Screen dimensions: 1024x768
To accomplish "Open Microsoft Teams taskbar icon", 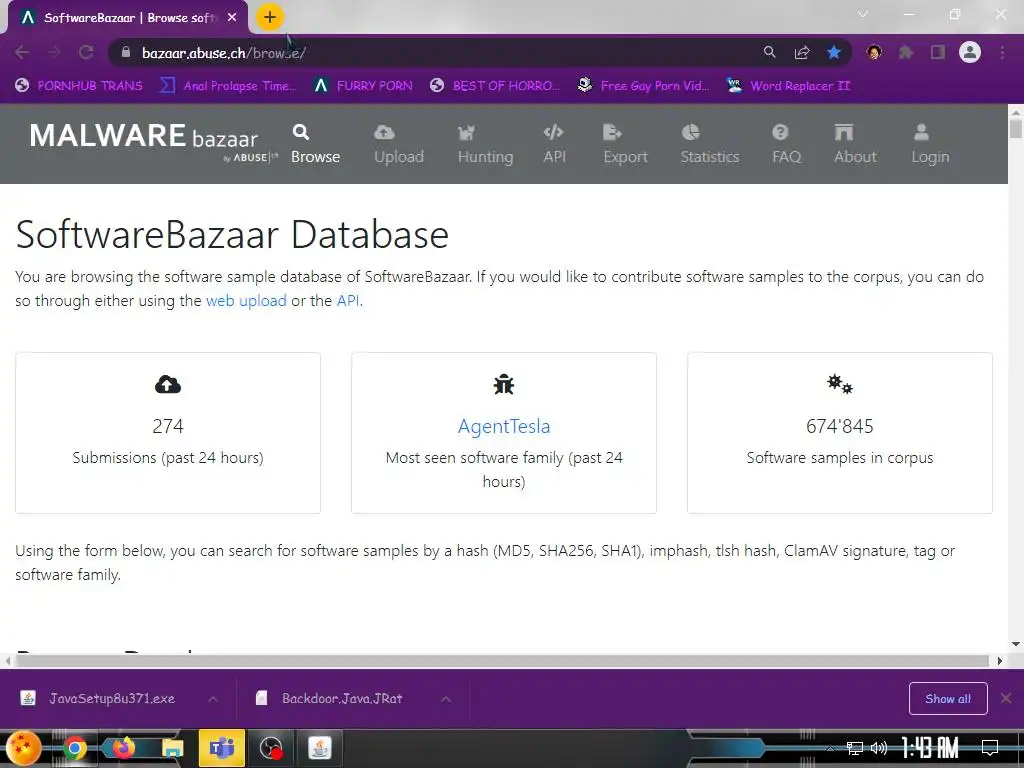I will click(221, 748).
